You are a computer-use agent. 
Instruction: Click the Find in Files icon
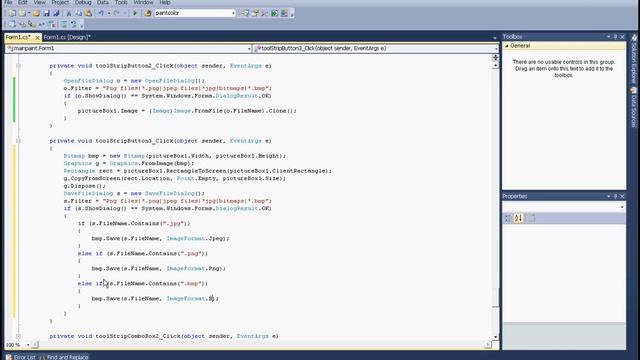tap(148, 13)
